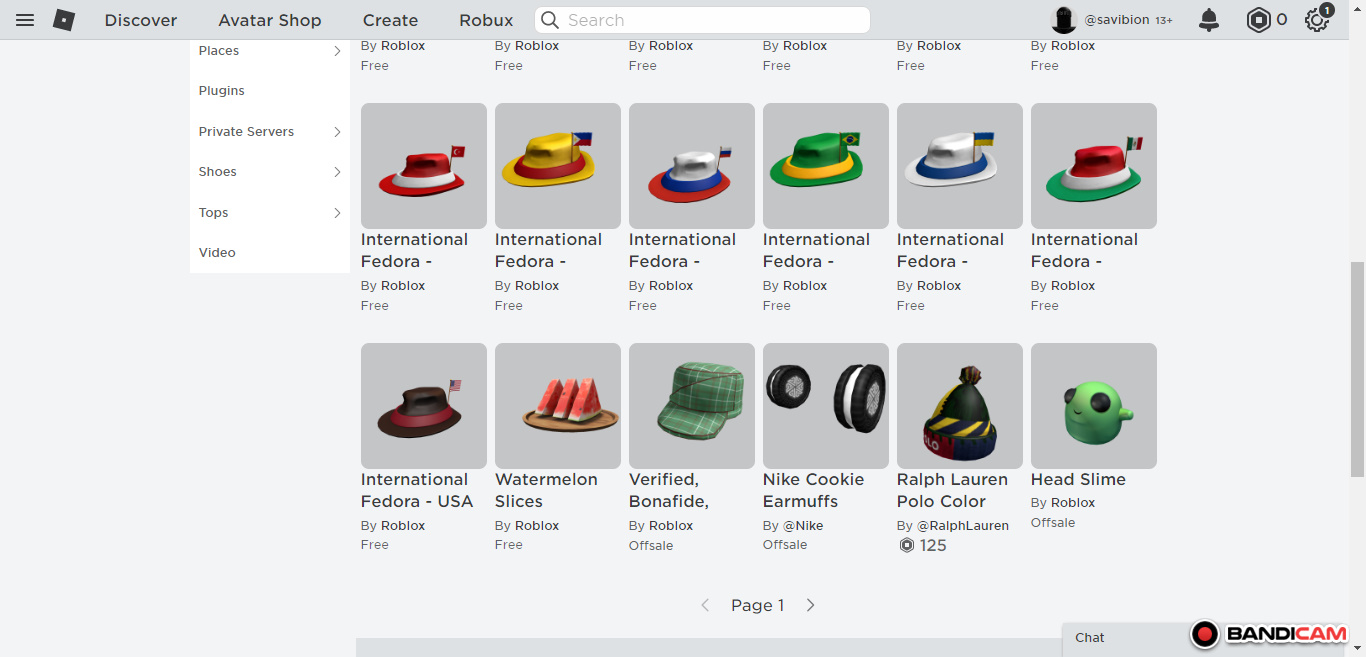Screen dimensions: 1366x657
Task: Click in the Search input field
Action: 710,20
